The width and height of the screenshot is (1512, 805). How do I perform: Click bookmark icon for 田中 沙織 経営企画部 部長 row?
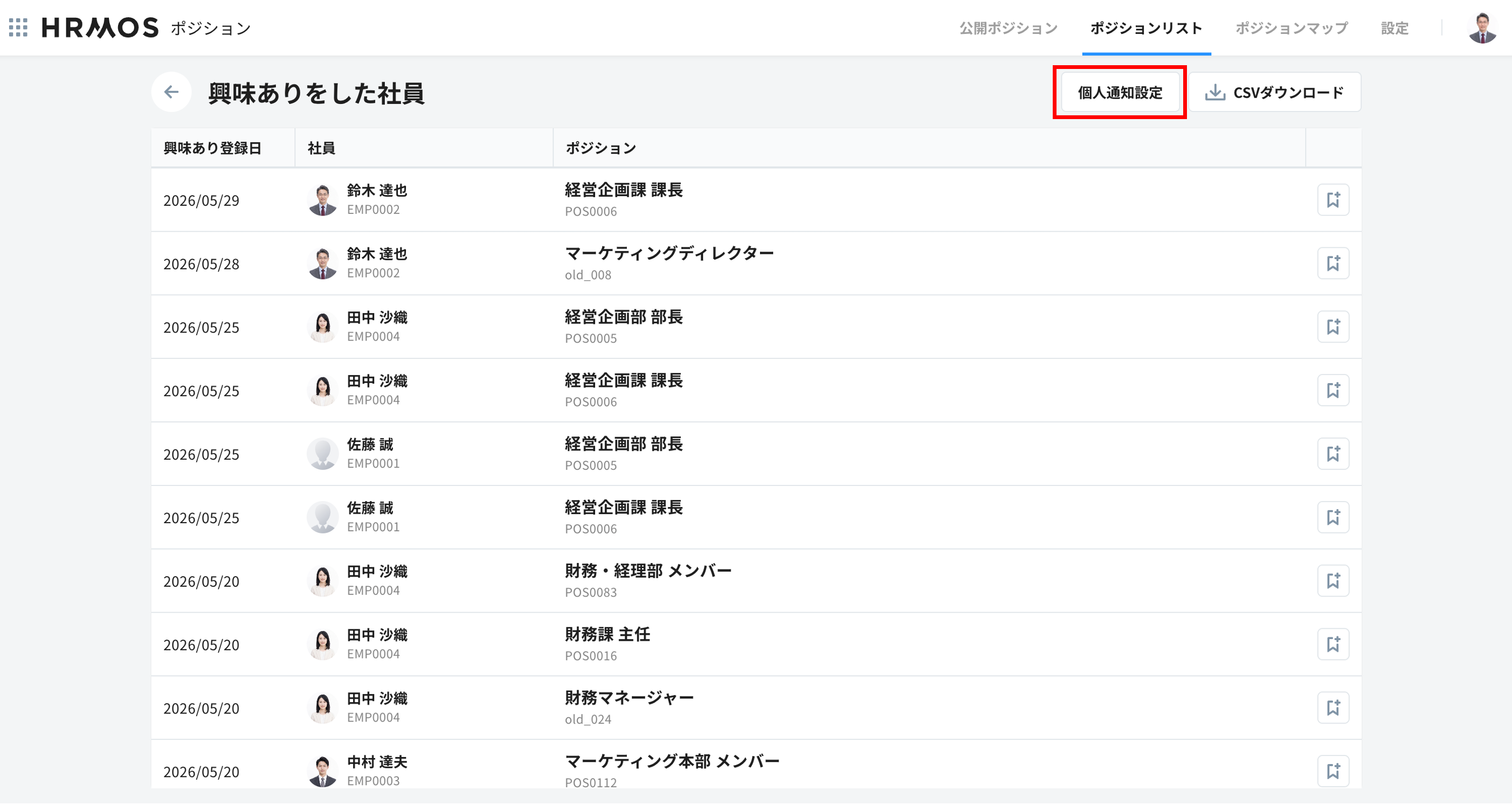(x=1333, y=327)
